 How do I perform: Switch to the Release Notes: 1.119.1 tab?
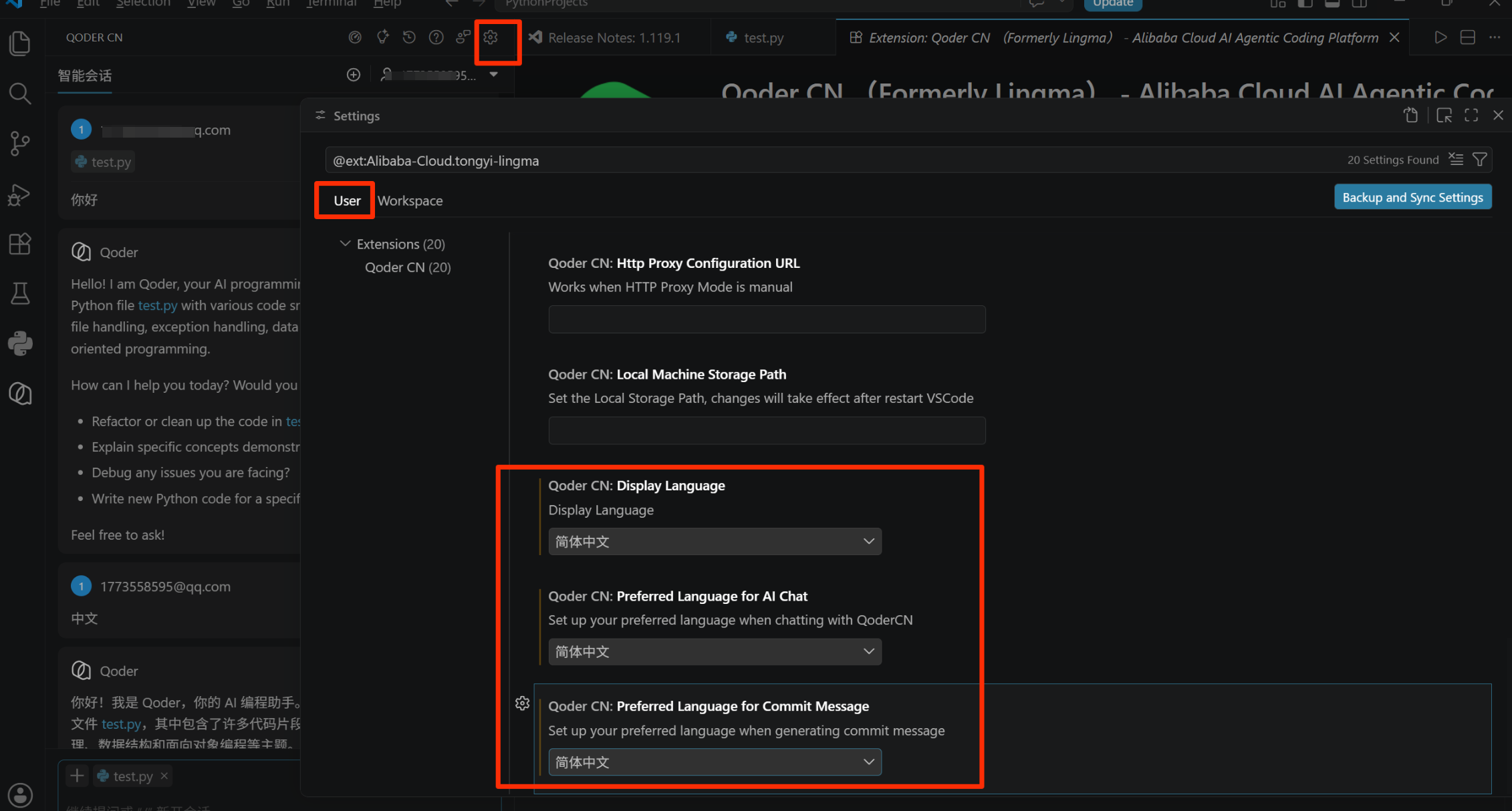(614, 37)
